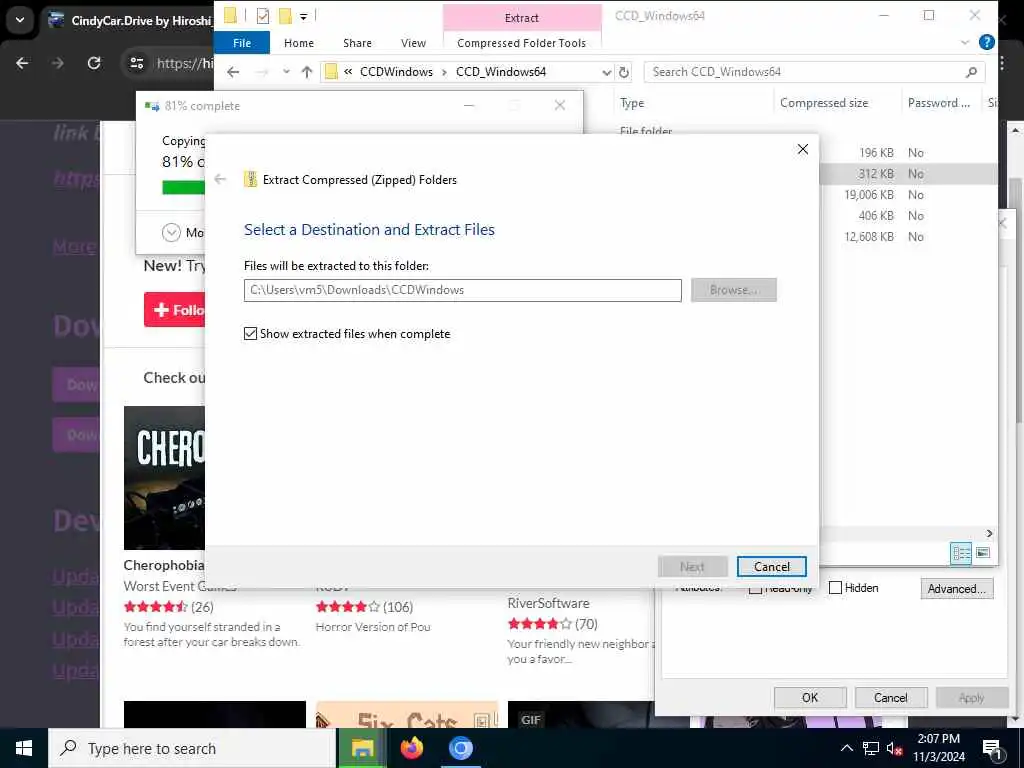
Task: Open the View ribbon tab
Action: pyautogui.click(x=413, y=43)
